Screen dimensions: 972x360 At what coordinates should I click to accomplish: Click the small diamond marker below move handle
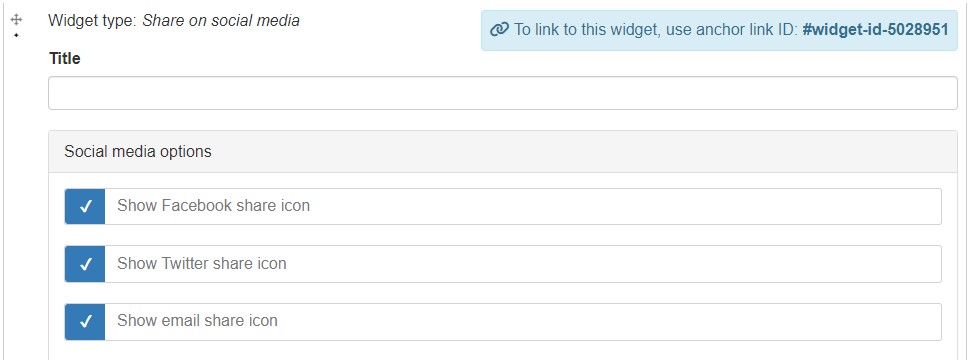tap(16, 35)
